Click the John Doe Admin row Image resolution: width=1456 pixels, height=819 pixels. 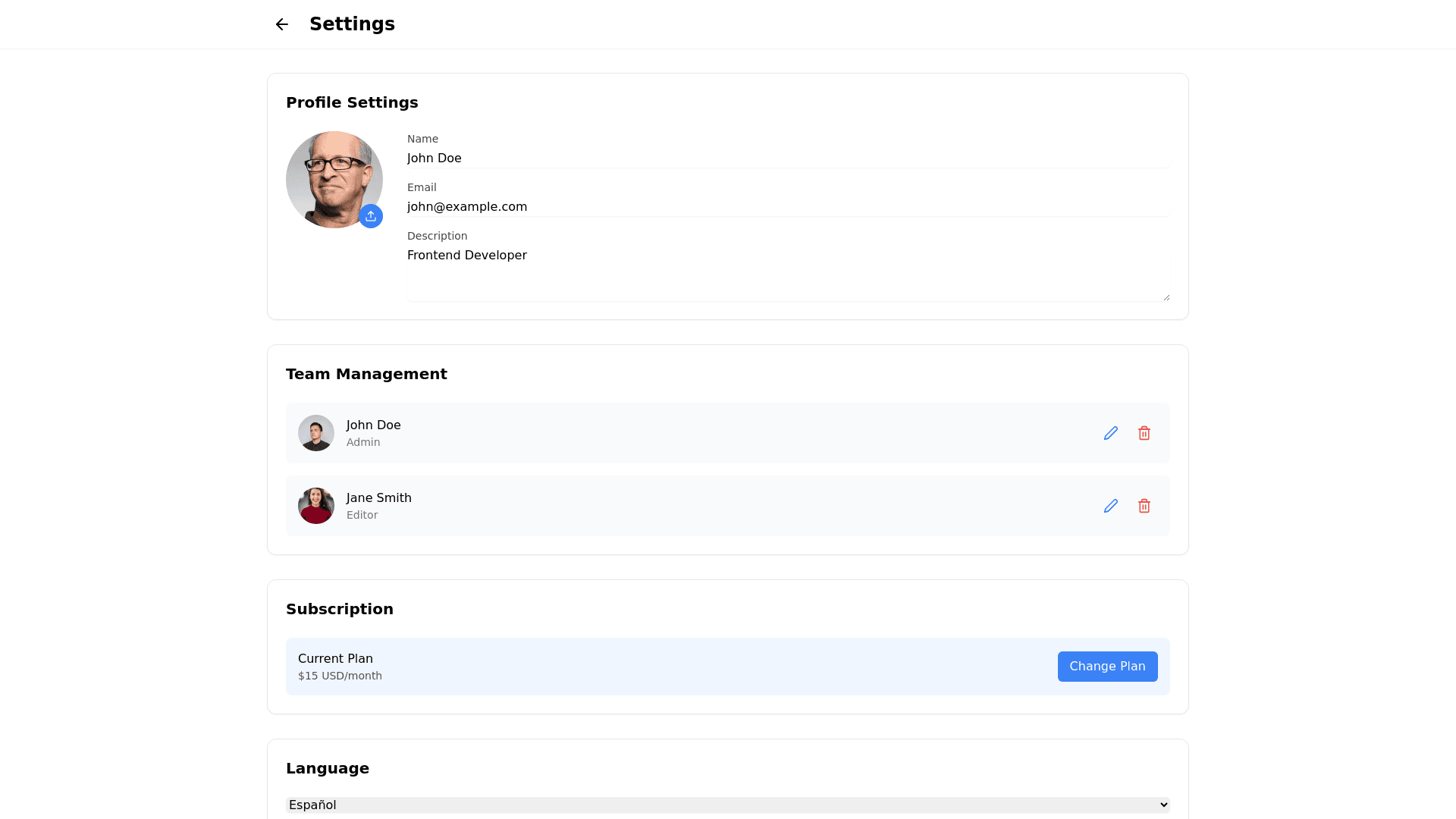tap(682, 433)
